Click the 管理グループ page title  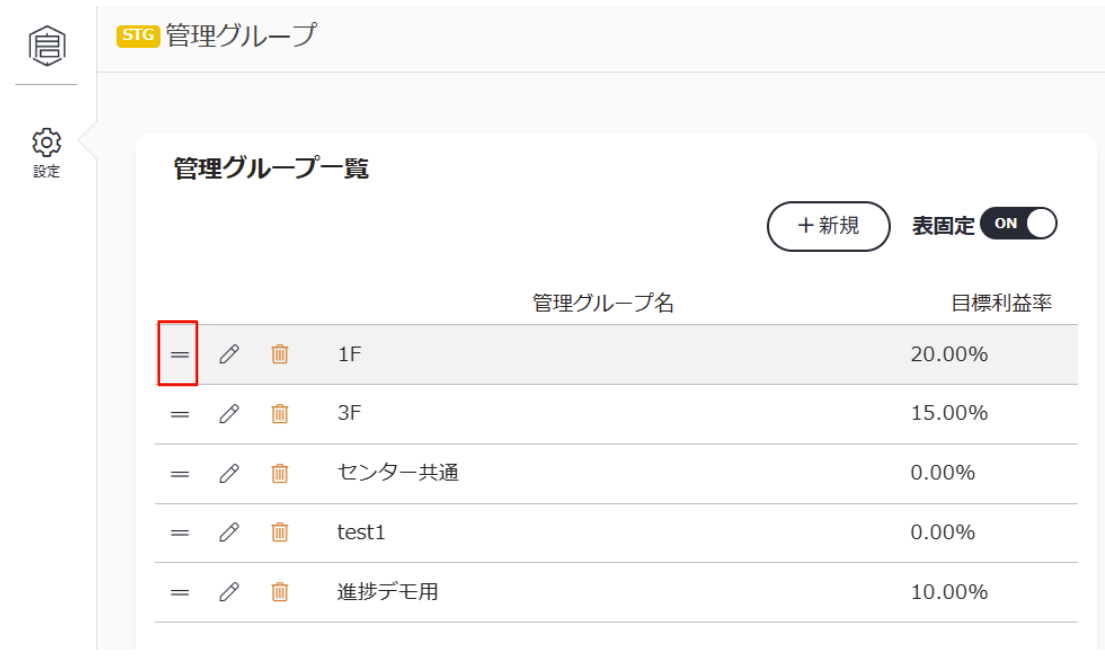point(242,35)
